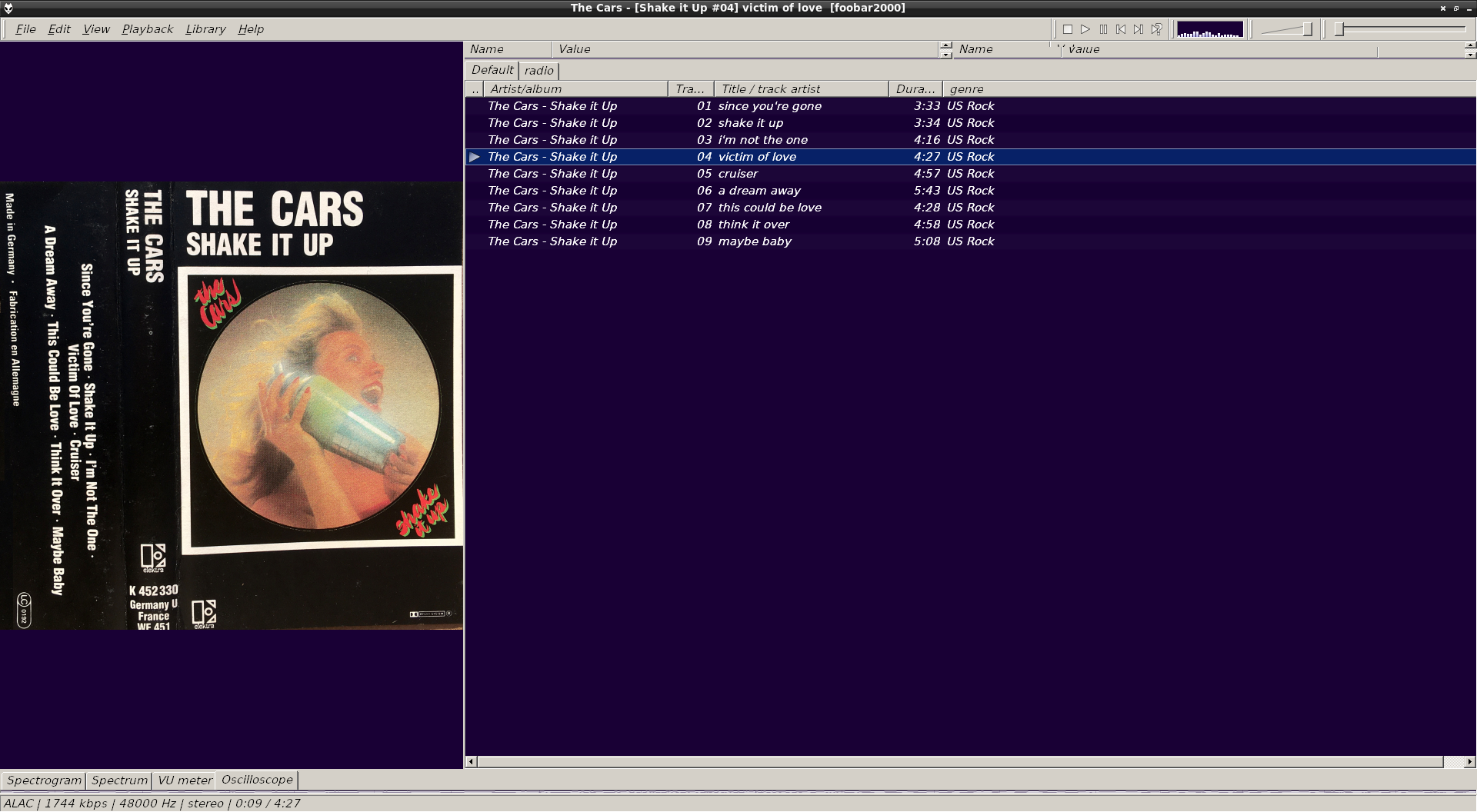Switch to the VU meter tab
1477x812 pixels.
coord(185,780)
